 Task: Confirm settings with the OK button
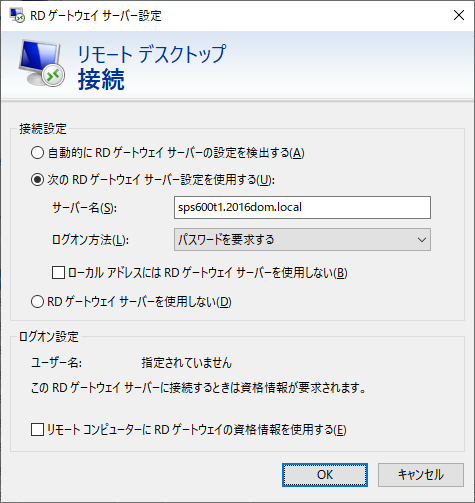(325, 475)
